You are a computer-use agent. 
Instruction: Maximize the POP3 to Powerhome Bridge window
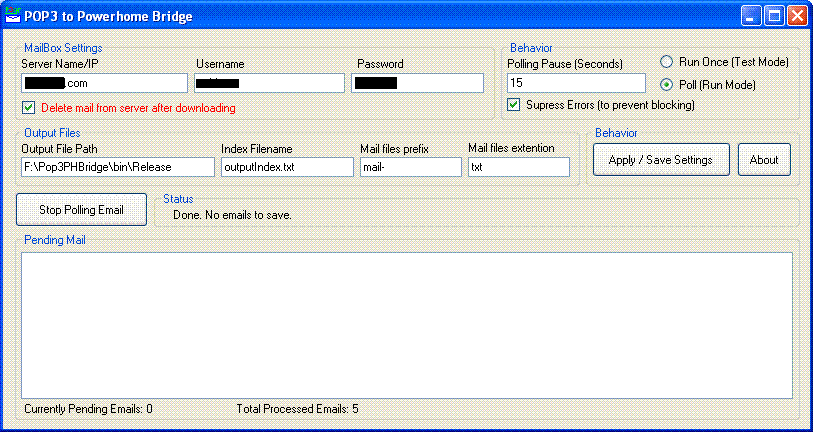click(775, 16)
